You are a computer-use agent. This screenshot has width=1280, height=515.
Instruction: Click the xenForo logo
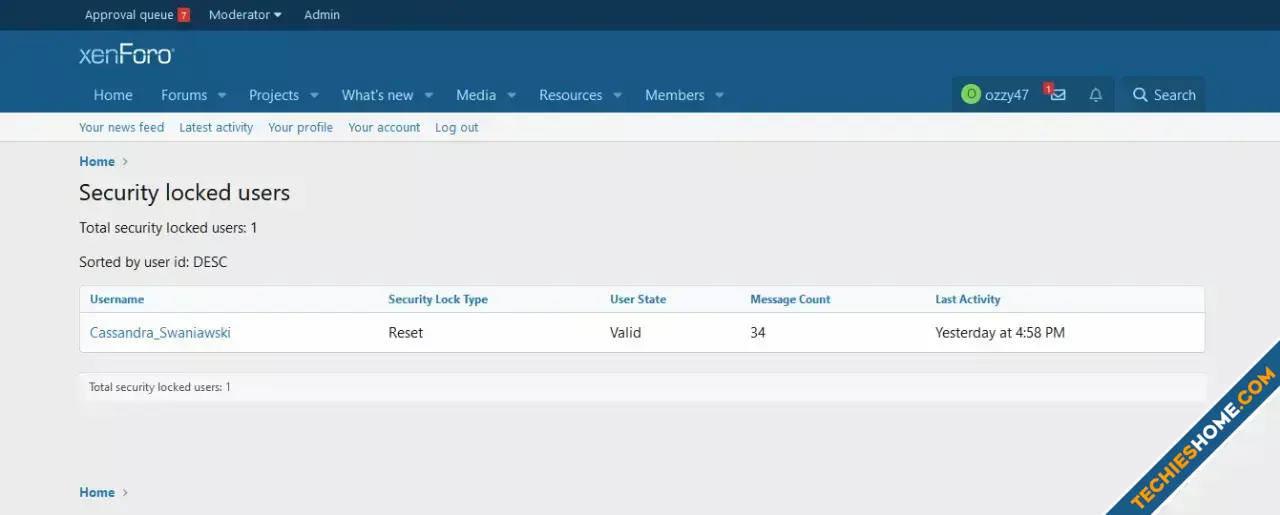click(x=126, y=54)
